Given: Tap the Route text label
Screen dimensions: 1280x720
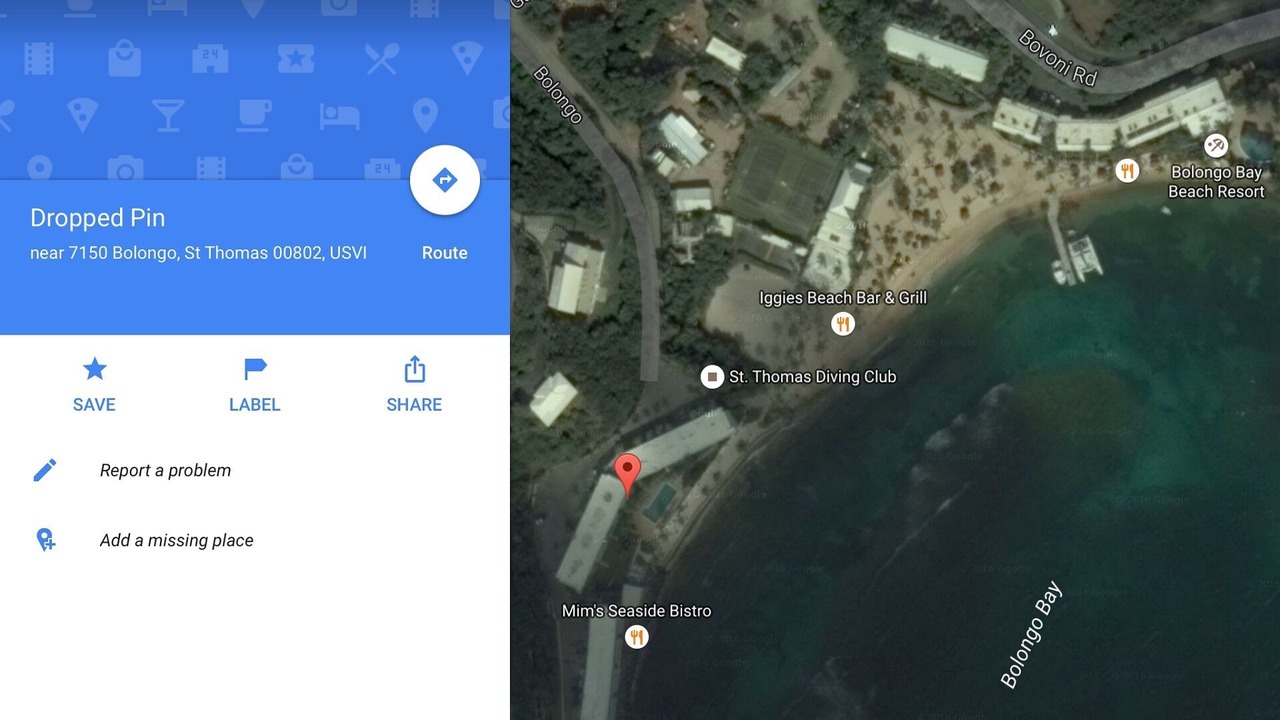Looking at the screenshot, I should pyautogui.click(x=445, y=253).
